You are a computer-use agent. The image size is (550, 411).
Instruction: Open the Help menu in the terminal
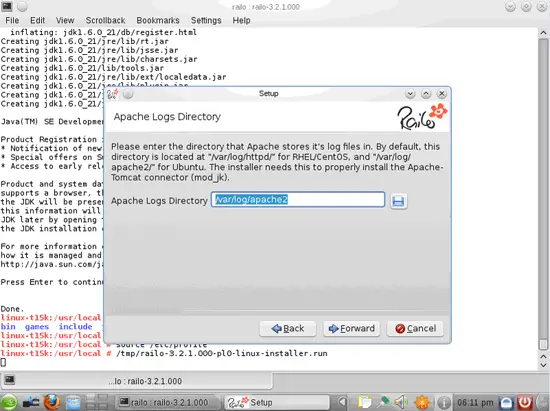[241, 20]
